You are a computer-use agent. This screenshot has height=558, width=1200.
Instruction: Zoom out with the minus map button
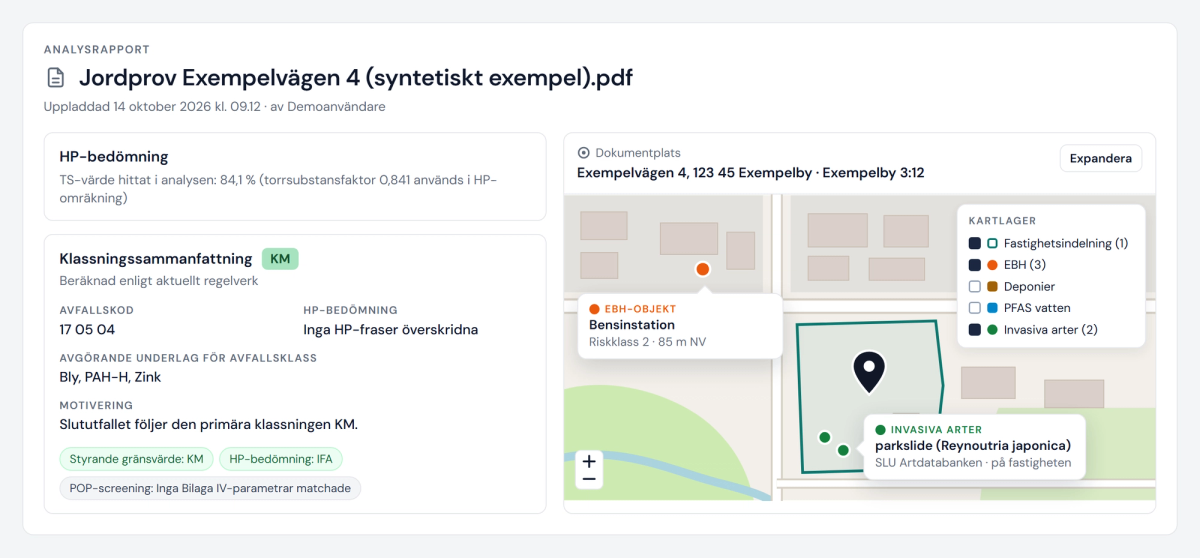tap(589, 479)
